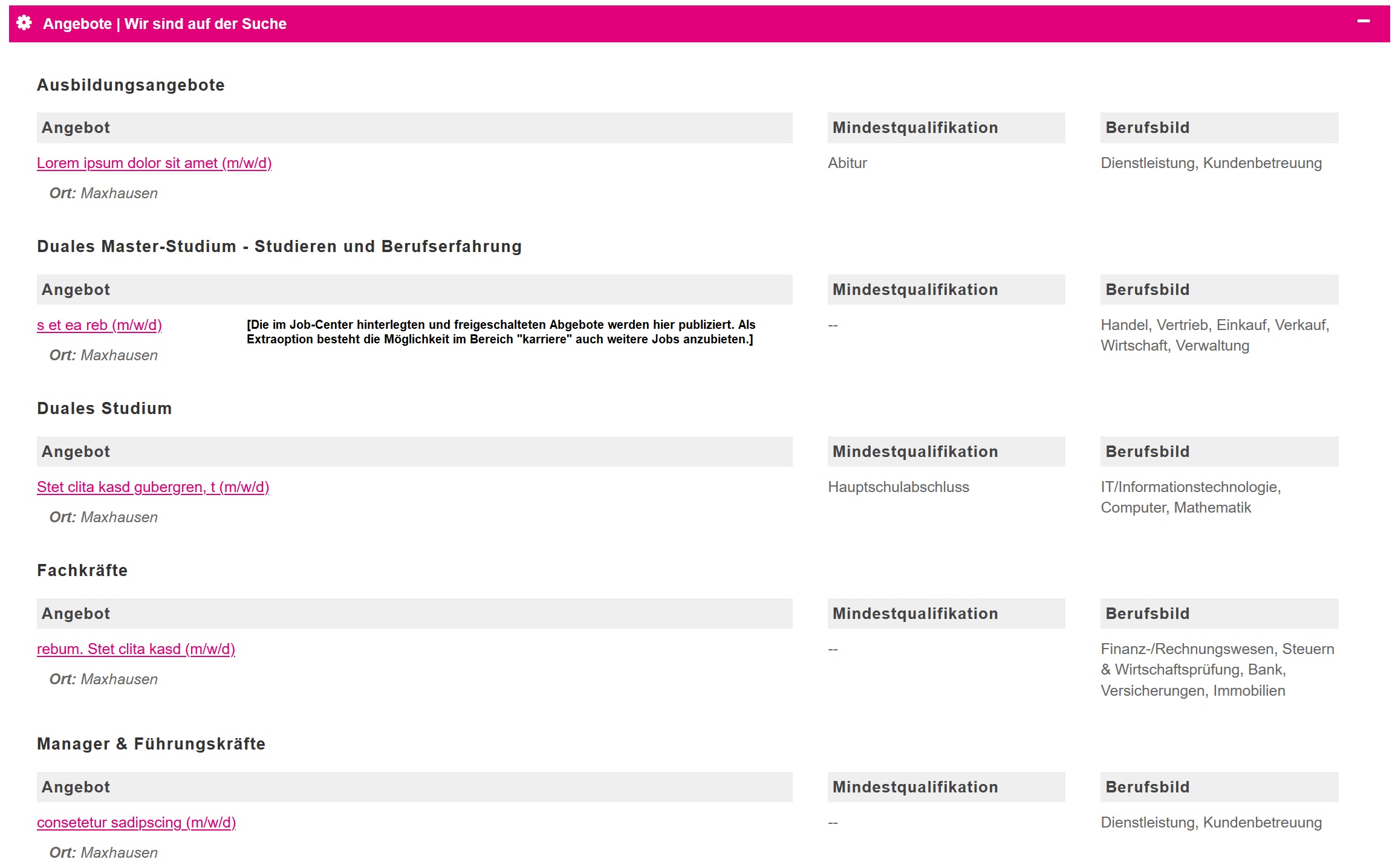Click the Fachkräfte section heading
Screen dimensions: 1398x868
[x=82, y=571]
